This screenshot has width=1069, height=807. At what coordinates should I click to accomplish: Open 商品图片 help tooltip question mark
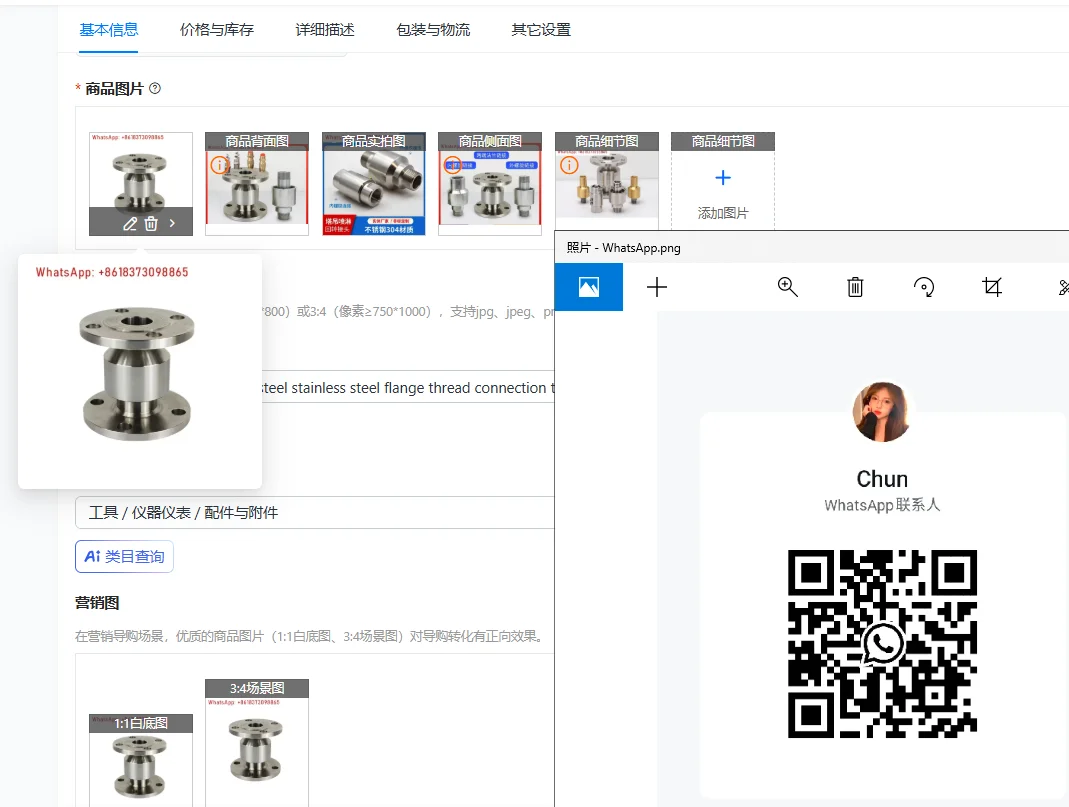(x=154, y=88)
